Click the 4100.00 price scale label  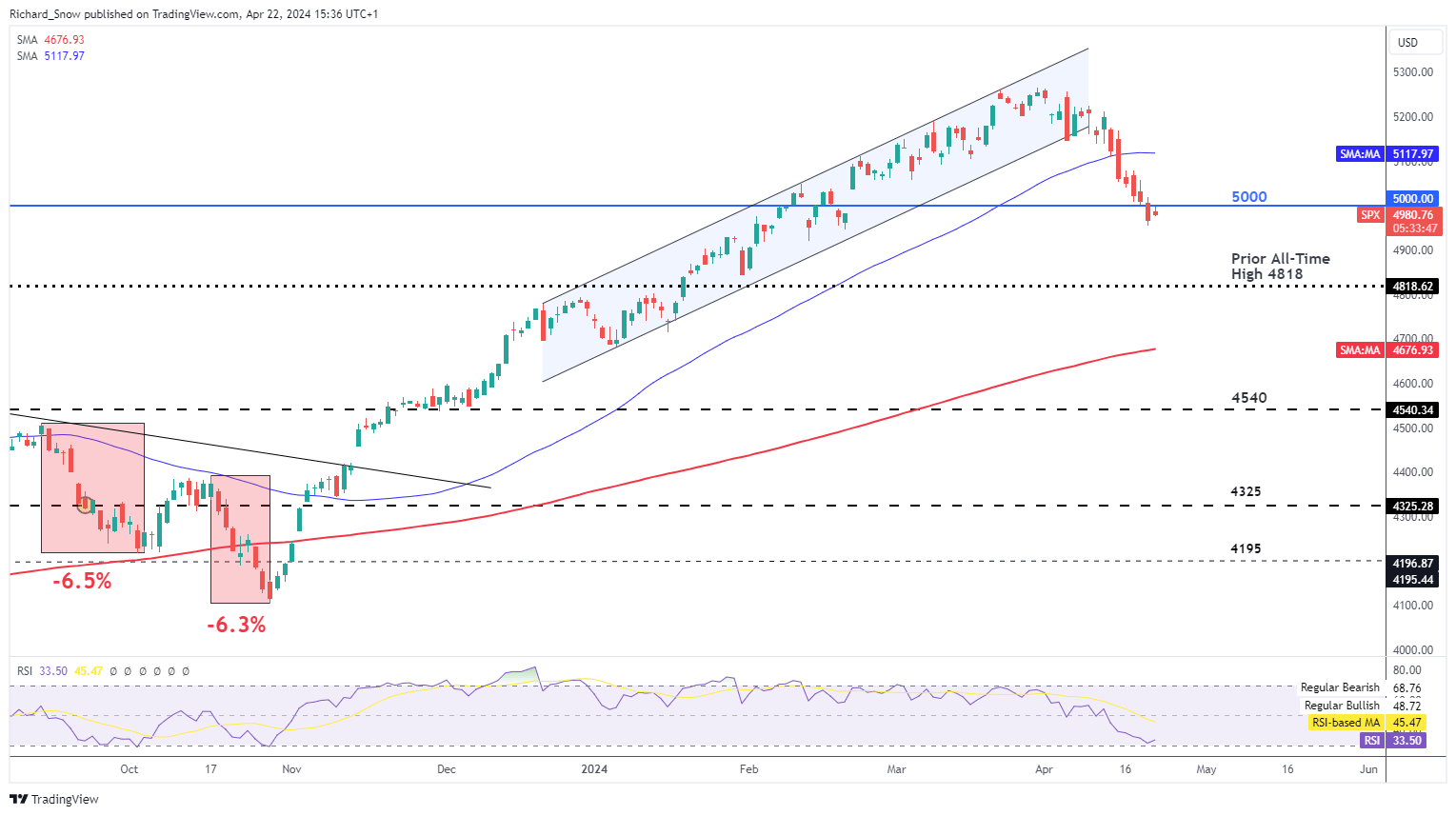coord(1413,606)
